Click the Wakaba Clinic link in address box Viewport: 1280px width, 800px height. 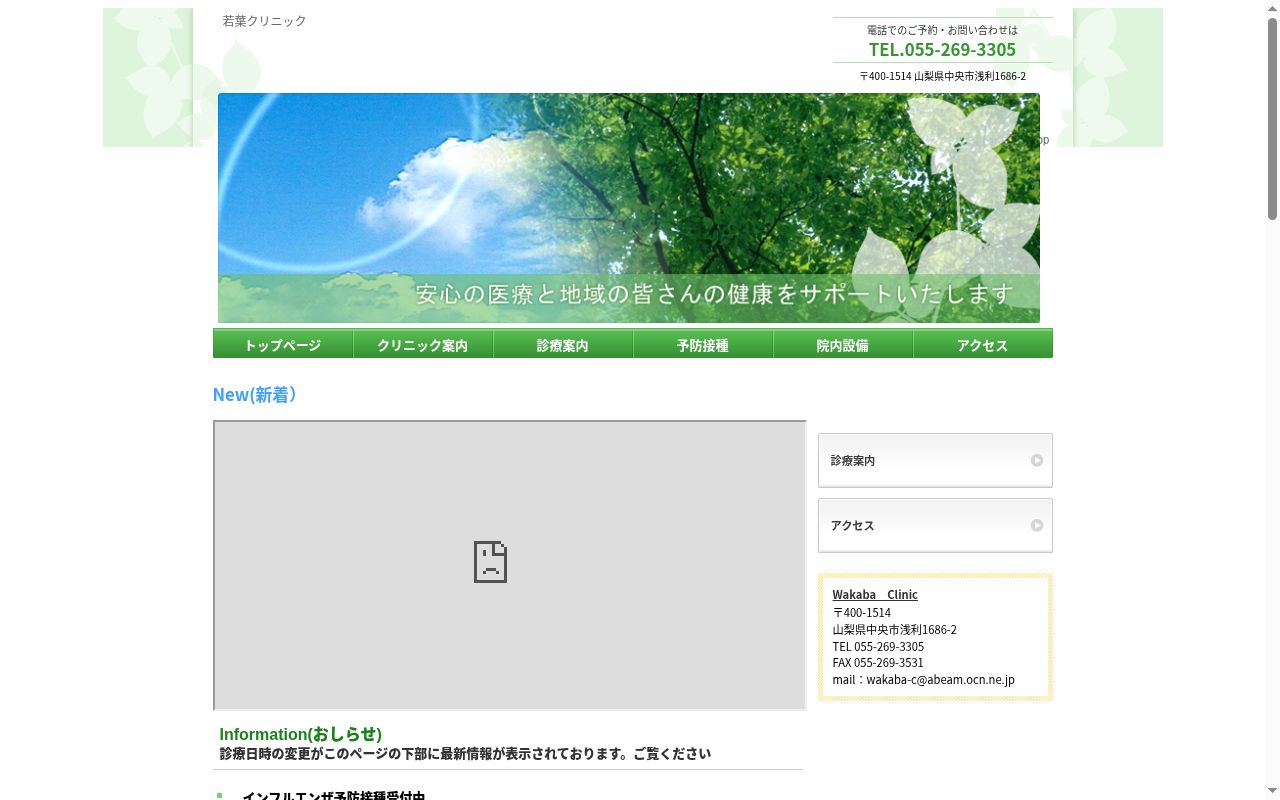[x=875, y=595]
